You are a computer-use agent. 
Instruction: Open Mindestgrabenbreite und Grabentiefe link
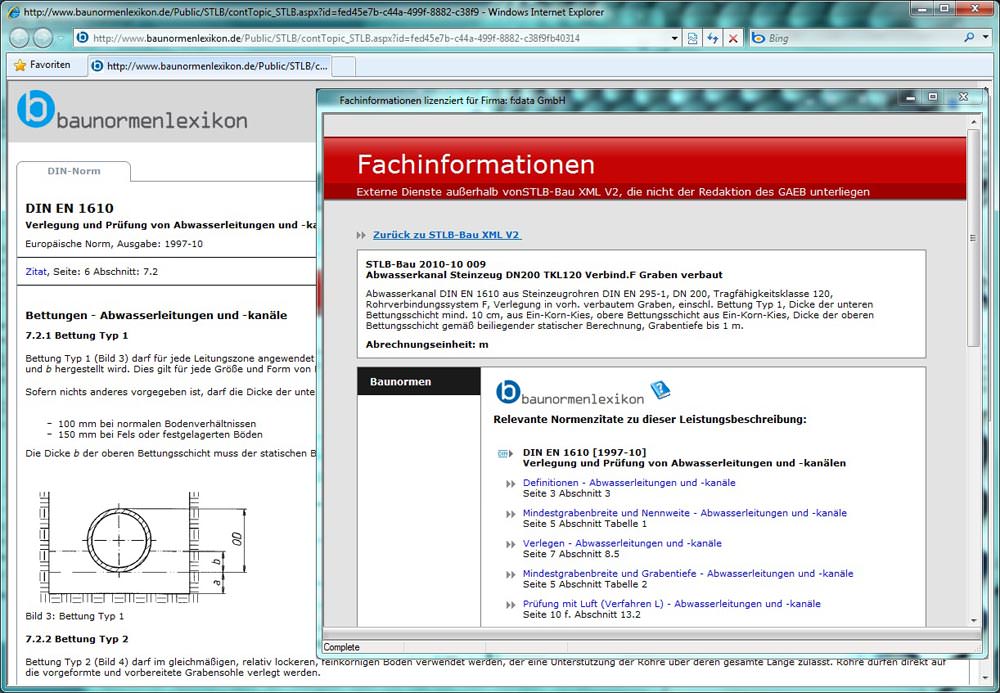click(x=688, y=573)
